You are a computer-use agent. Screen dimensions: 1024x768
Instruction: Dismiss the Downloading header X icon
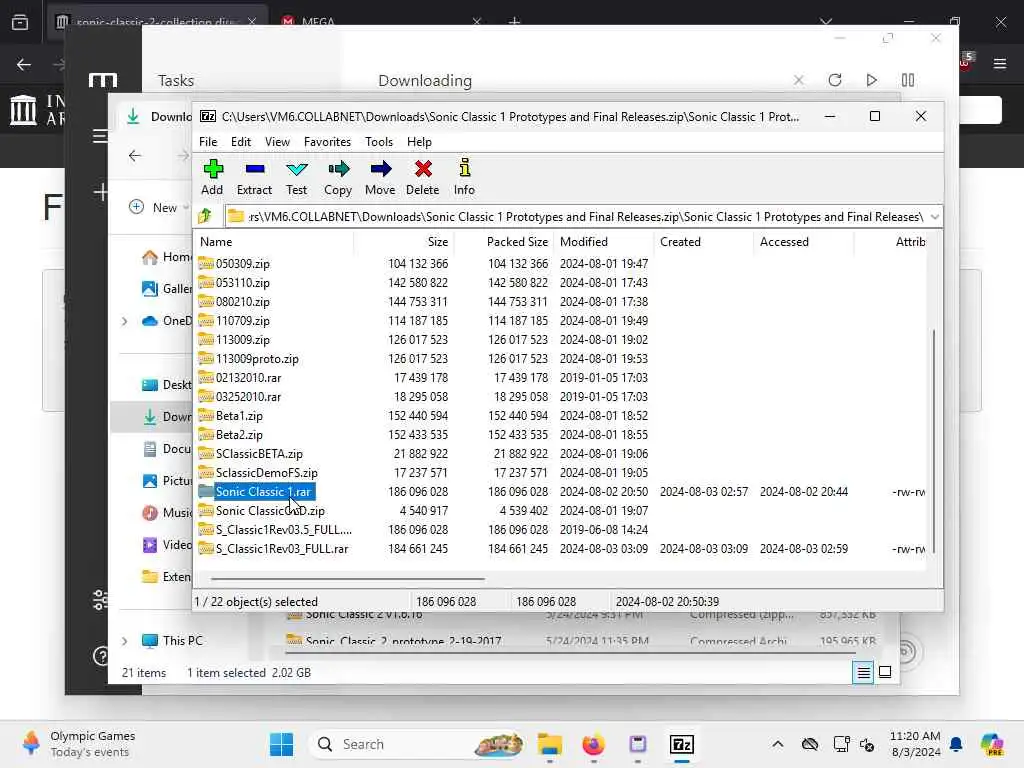[x=799, y=80]
